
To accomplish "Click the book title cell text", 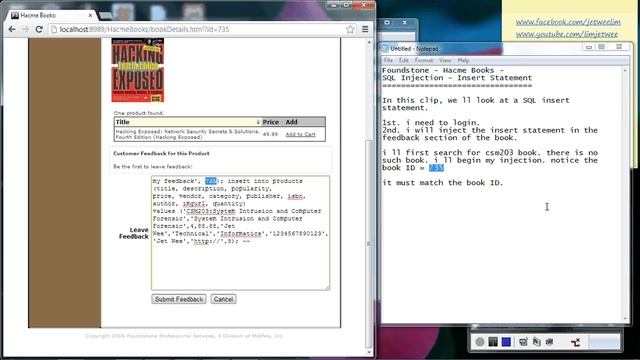I will 187,134.
